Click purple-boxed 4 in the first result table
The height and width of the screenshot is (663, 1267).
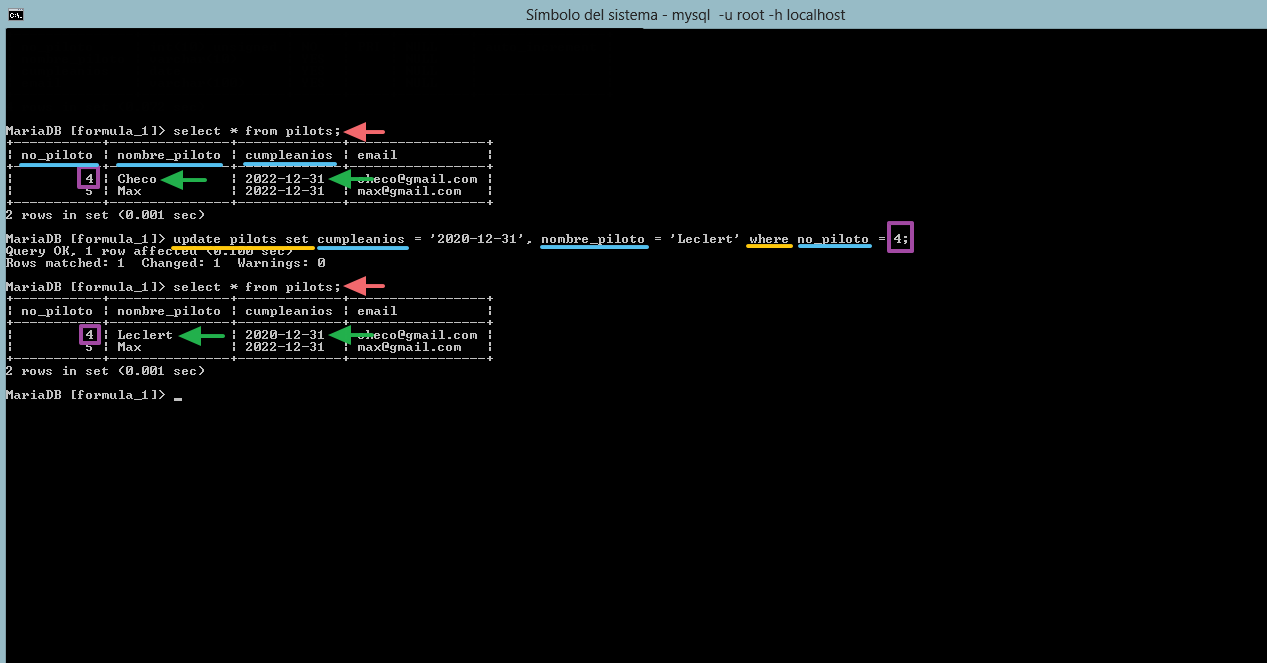click(x=89, y=179)
